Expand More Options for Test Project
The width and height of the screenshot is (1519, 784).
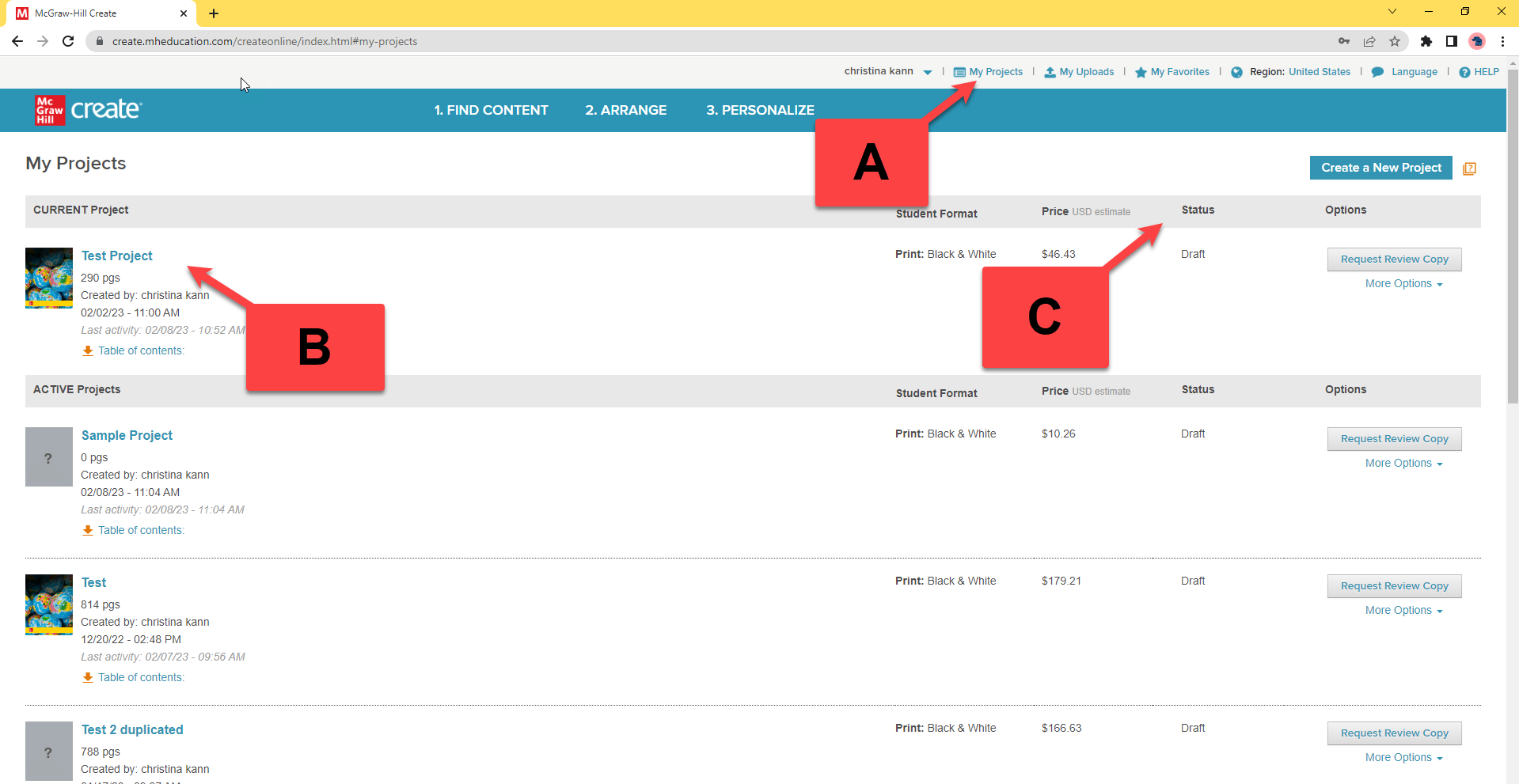[x=1403, y=284]
